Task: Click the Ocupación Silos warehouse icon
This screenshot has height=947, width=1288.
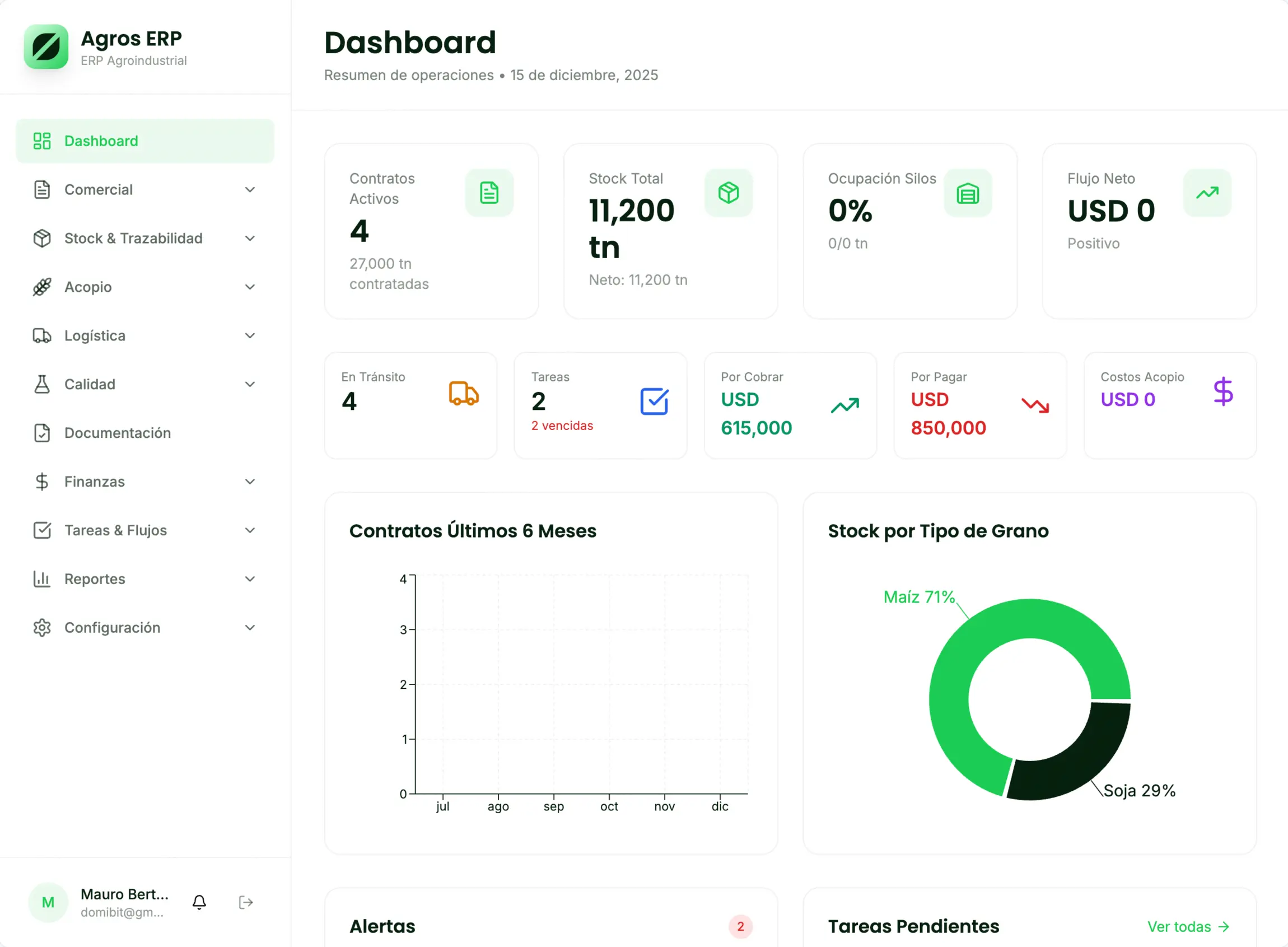Action: tap(968, 194)
